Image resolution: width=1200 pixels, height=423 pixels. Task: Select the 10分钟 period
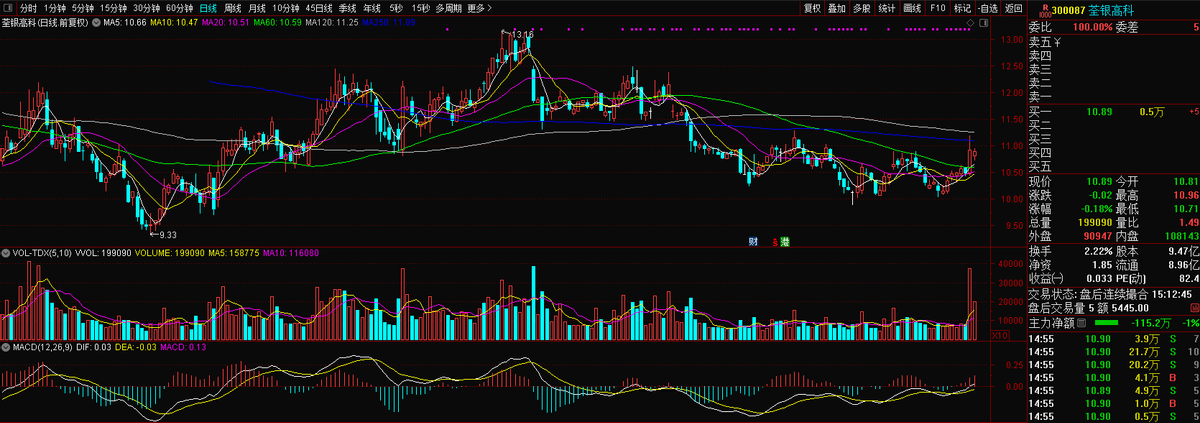click(x=288, y=8)
